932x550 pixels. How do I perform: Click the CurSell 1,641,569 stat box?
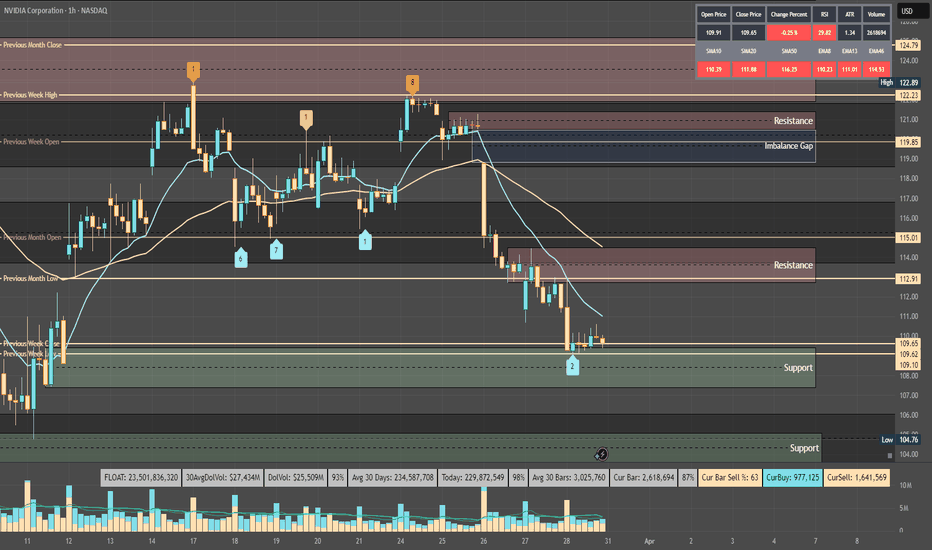tap(857, 477)
